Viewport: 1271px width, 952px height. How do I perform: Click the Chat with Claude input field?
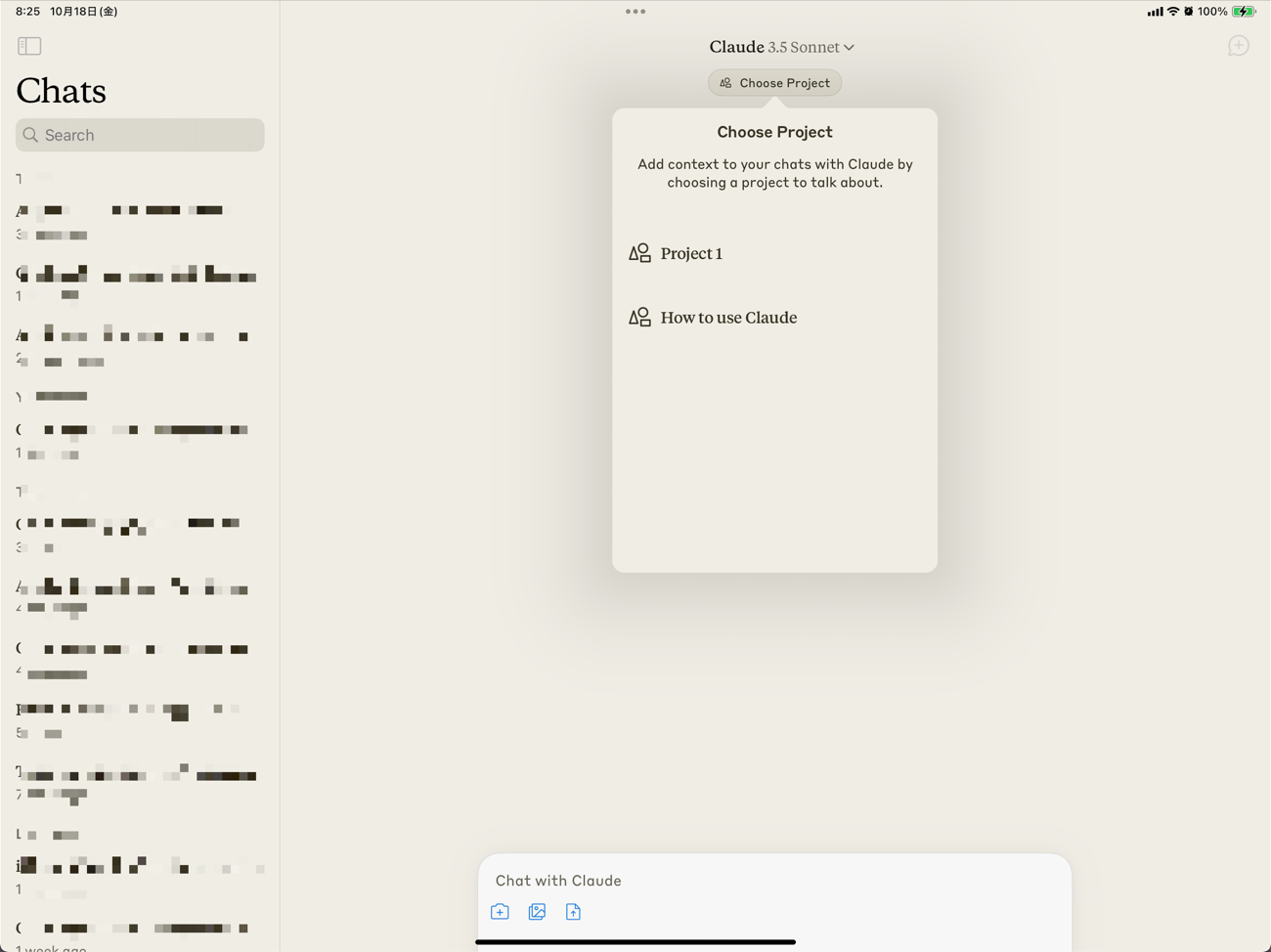pos(774,881)
